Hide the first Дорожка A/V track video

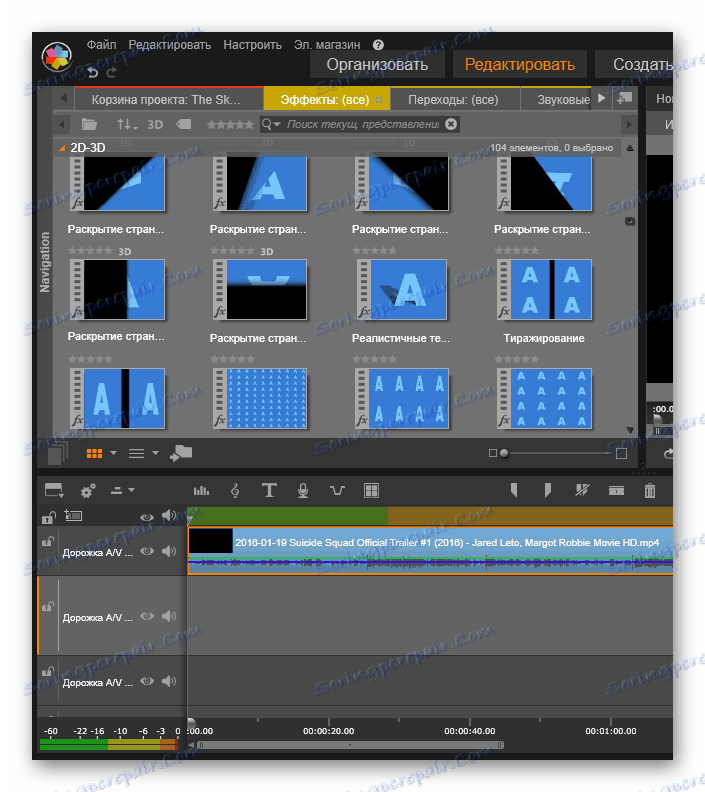tap(147, 551)
